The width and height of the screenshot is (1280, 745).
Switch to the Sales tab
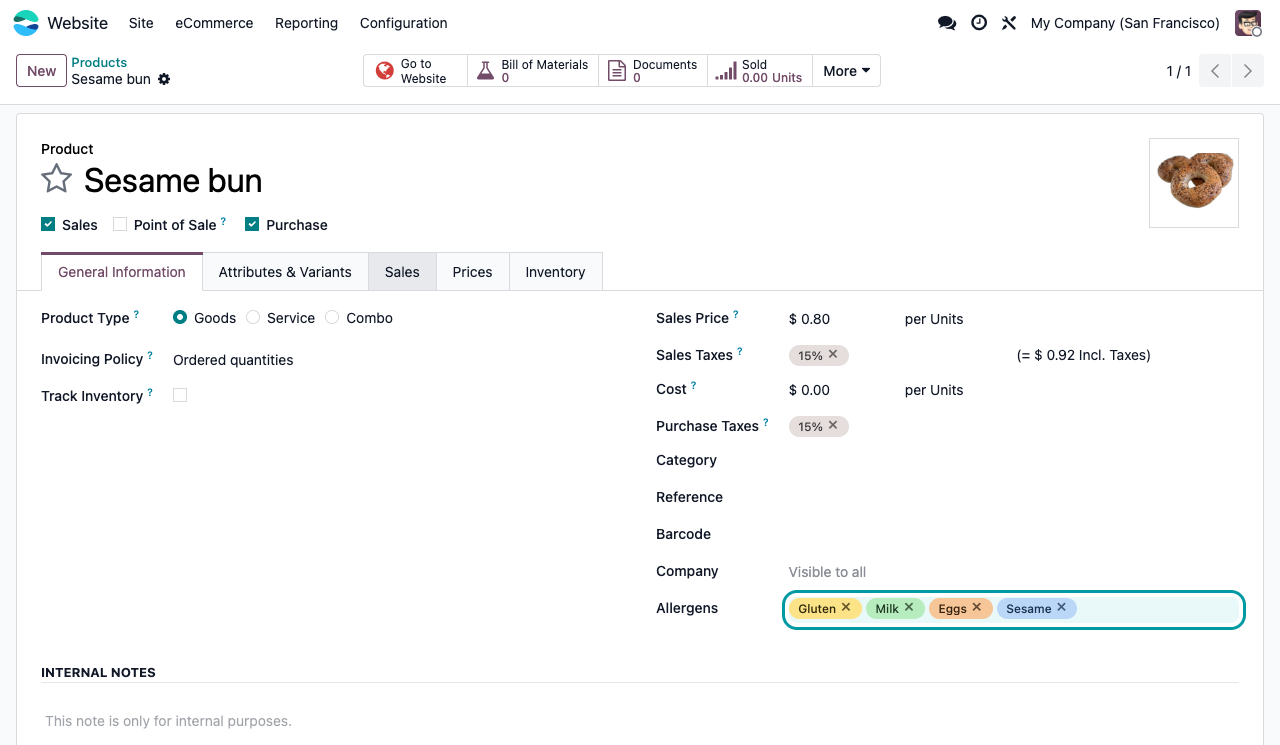[402, 272]
